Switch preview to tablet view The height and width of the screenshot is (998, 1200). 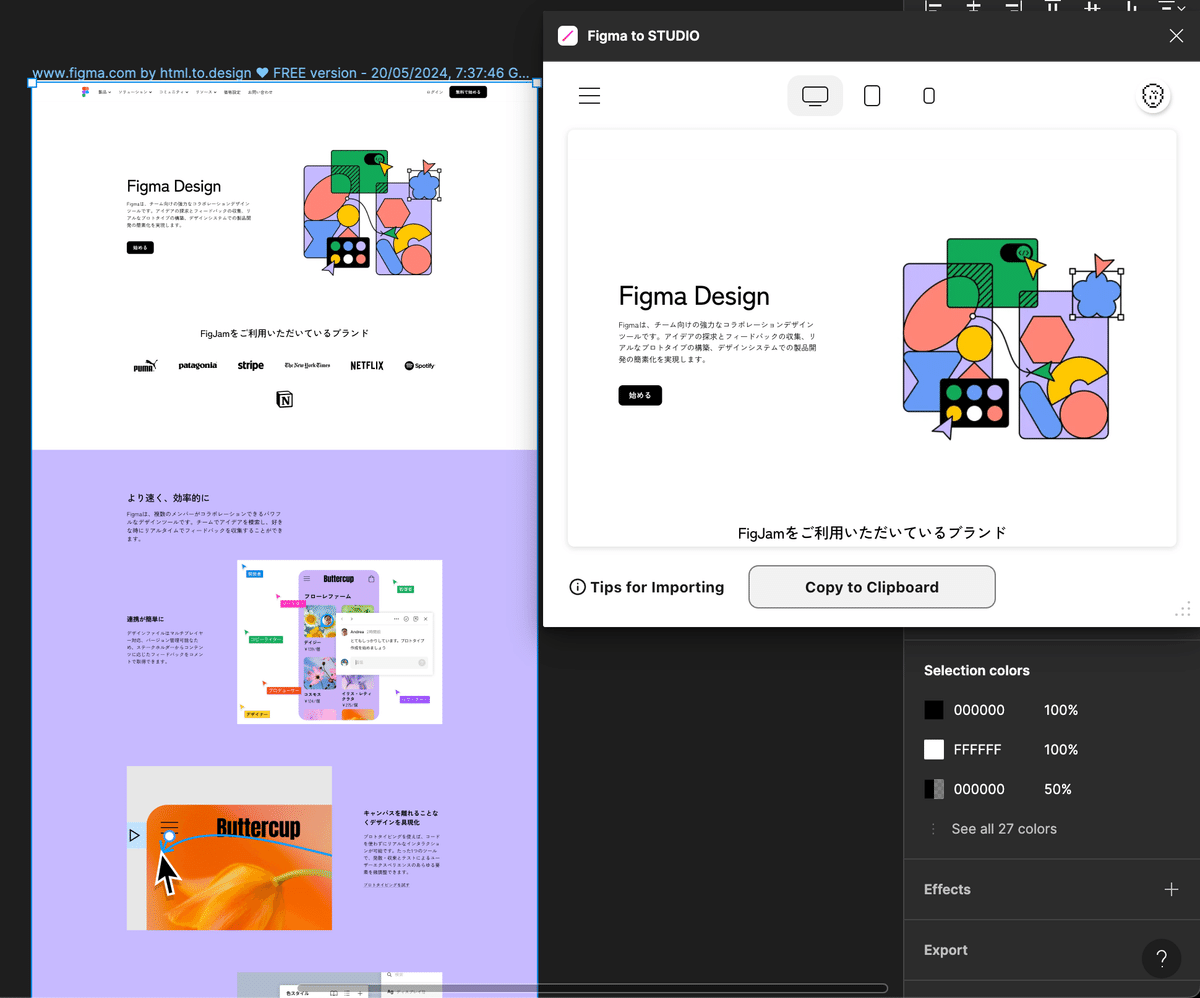(872, 96)
